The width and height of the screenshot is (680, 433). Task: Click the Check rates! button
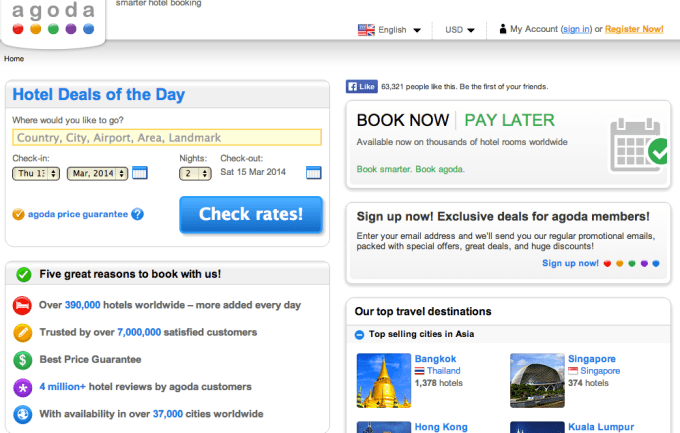click(251, 214)
